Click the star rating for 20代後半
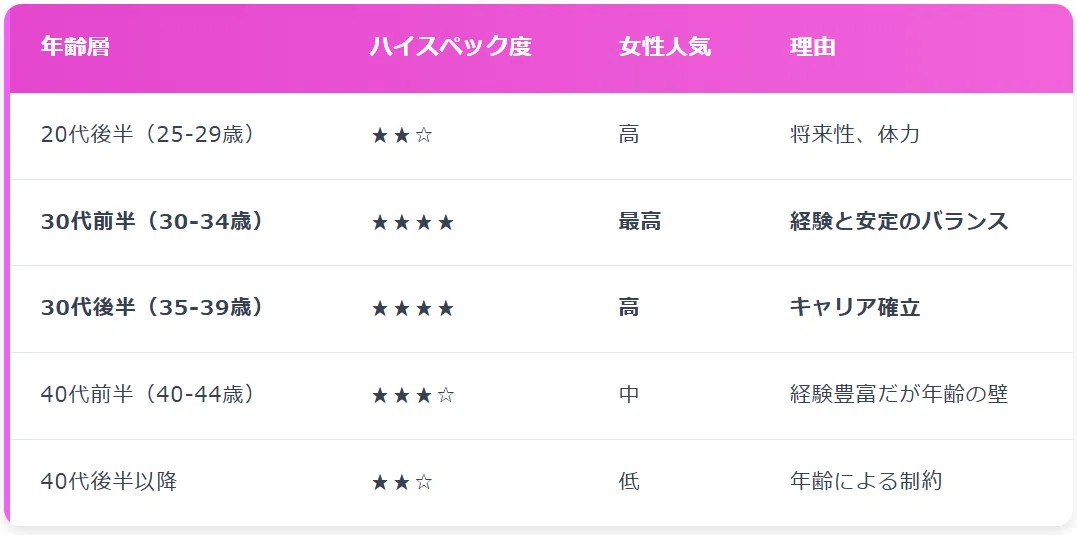This screenshot has height=535, width=1077. tap(402, 136)
